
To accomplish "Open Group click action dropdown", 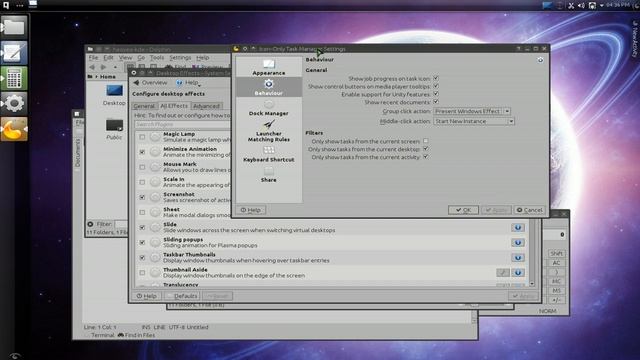I will pos(472,111).
